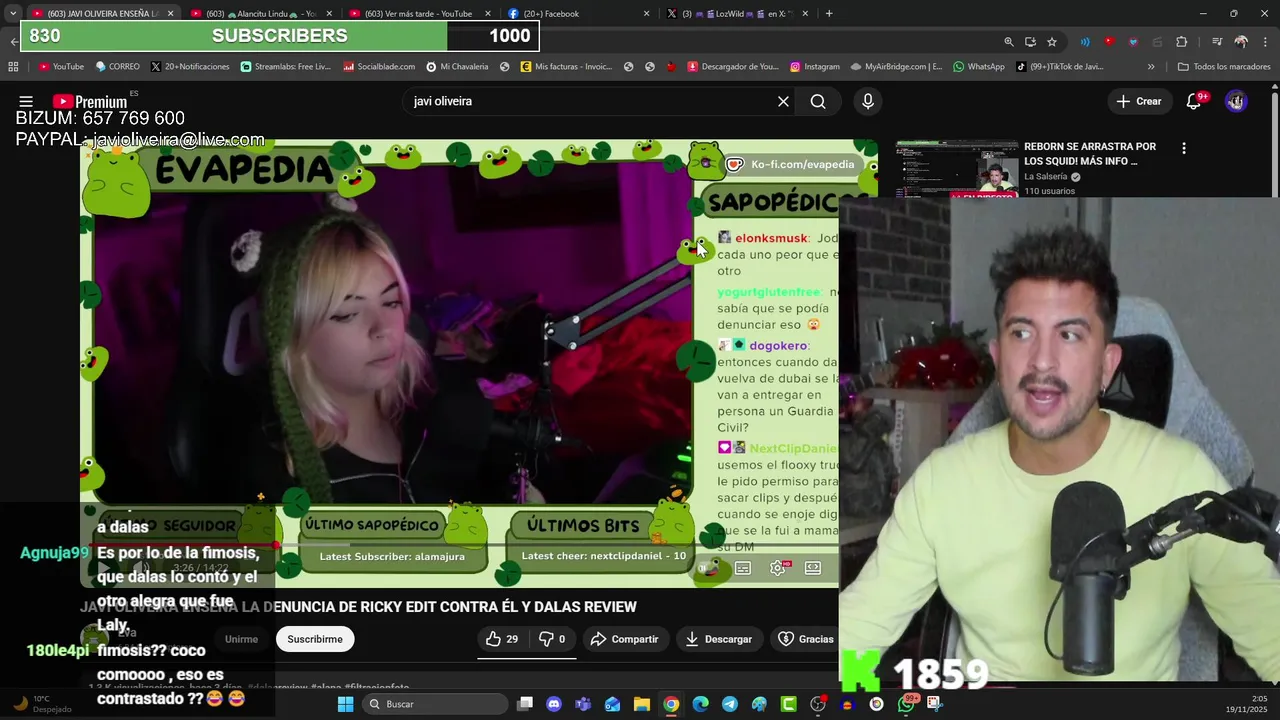Open WhatsApp from taskbar
The height and width of the screenshot is (720, 1280).
click(906, 704)
